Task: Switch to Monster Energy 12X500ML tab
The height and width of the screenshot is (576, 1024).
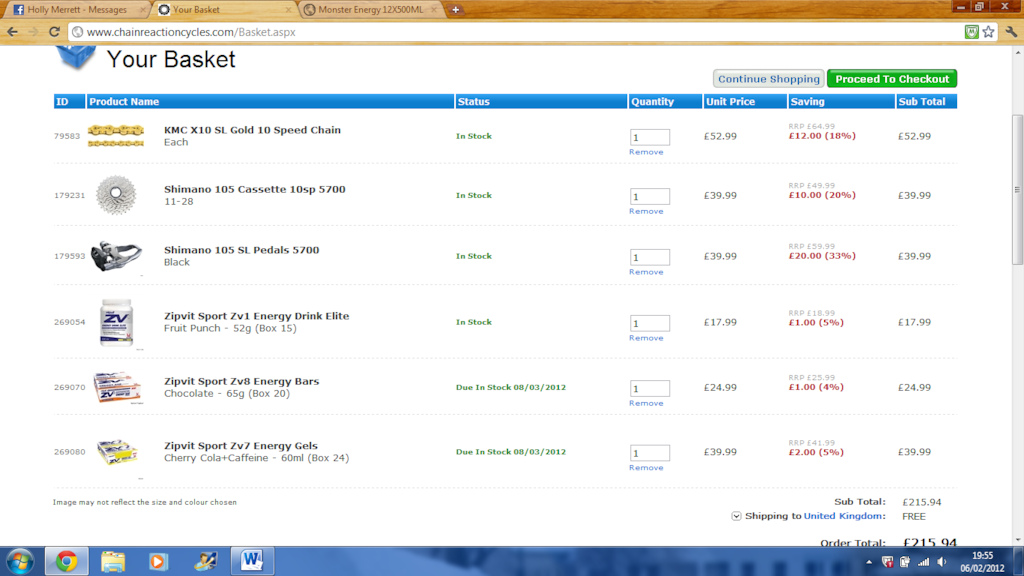Action: coord(370,10)
